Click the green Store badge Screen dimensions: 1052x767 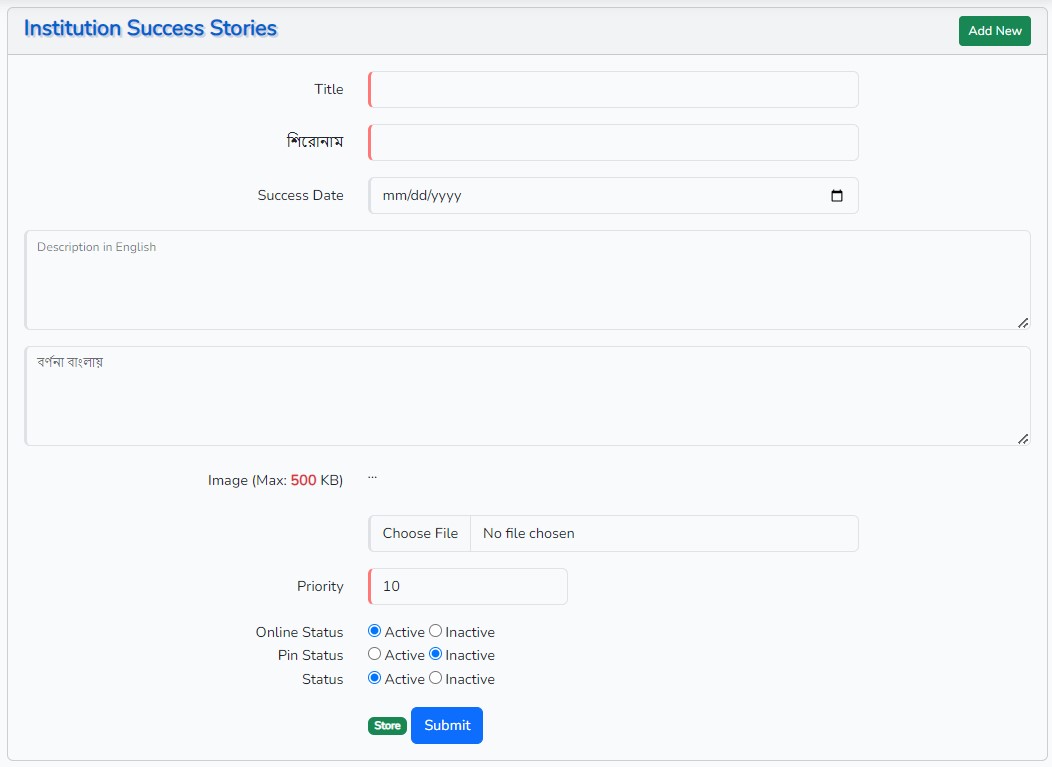click(387, 726)
